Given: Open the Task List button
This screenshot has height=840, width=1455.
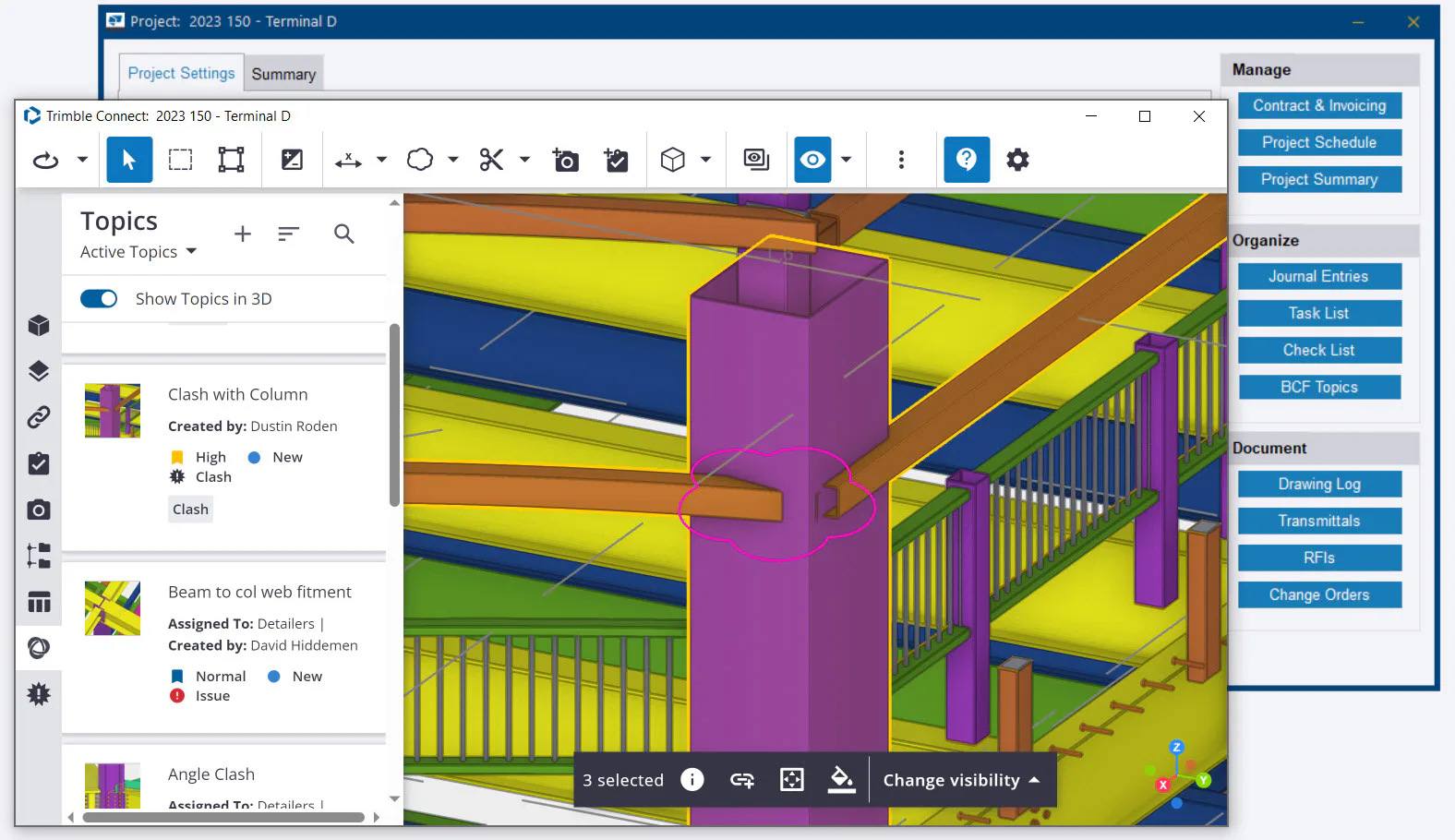Looking at the screenshot, I should [x=1319, y=314].
